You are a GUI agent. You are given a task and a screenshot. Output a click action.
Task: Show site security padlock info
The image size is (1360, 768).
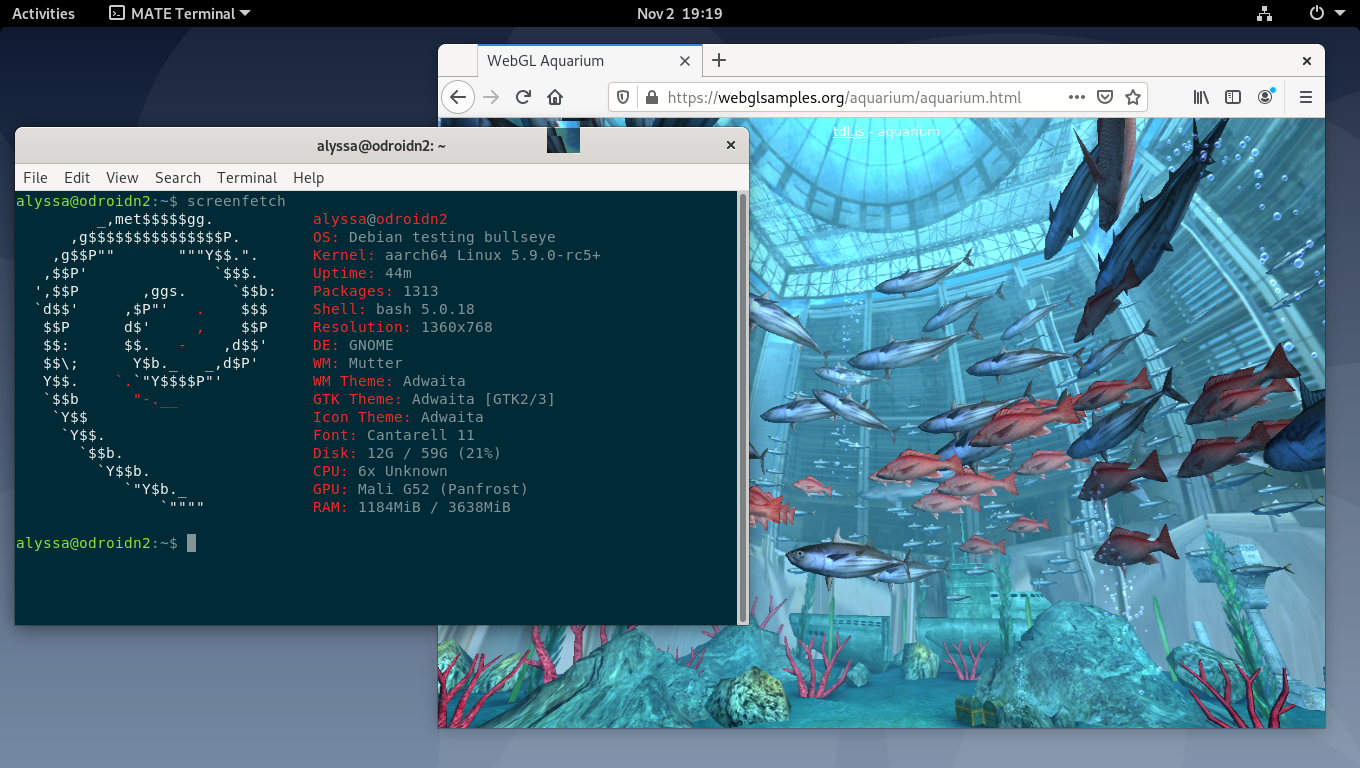[x=652, y=97]
